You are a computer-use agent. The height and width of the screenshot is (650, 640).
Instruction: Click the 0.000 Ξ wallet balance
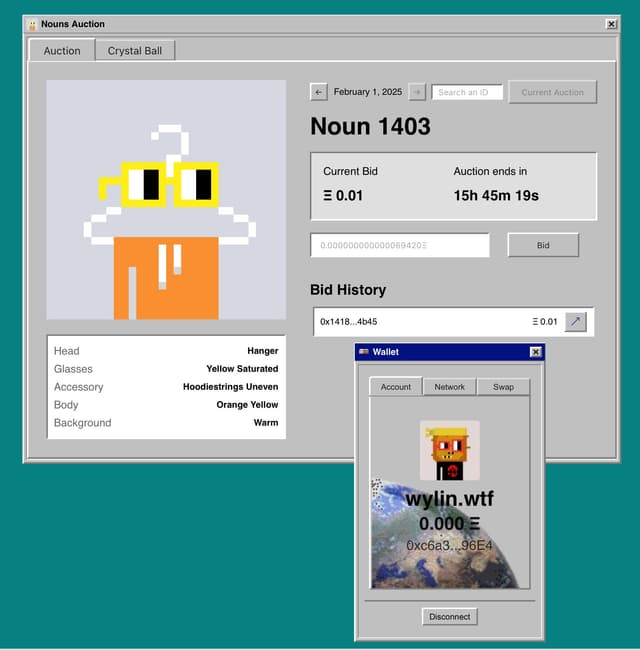pyautogui.click(x=449, y=523)
